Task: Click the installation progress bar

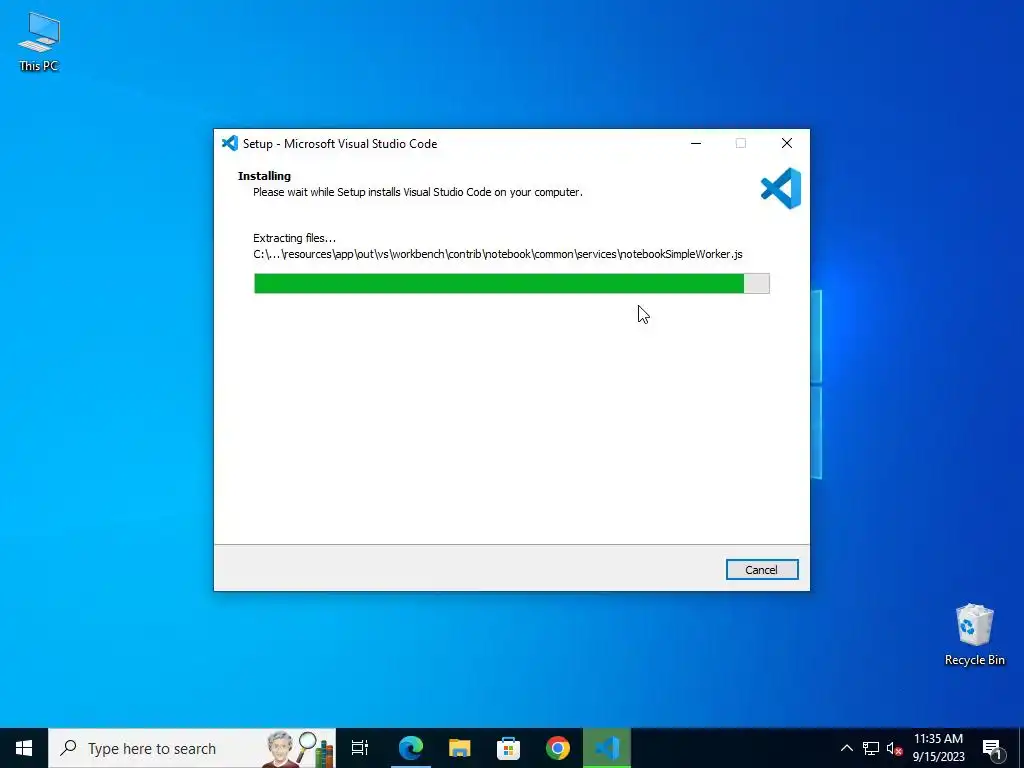Action: coord(511,283)
